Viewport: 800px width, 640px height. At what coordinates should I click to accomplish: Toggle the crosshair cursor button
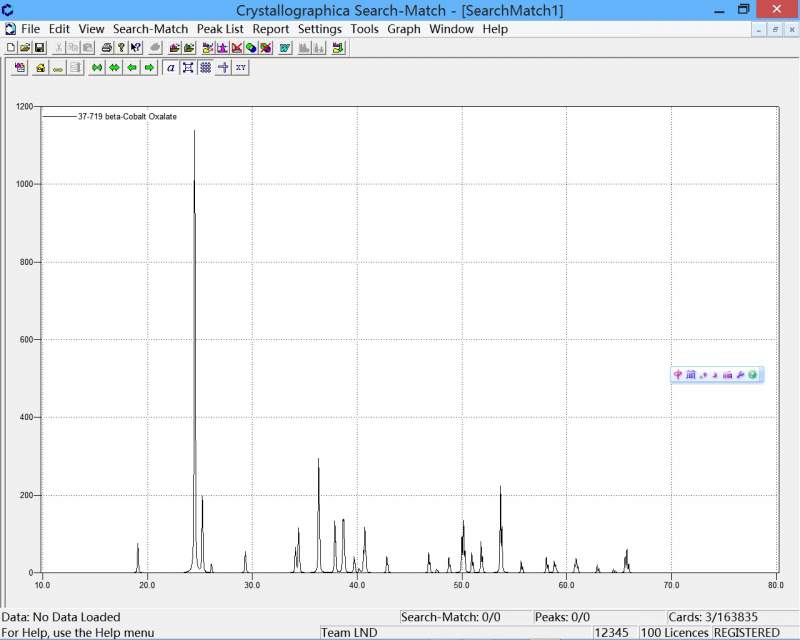tap(223, 67)
